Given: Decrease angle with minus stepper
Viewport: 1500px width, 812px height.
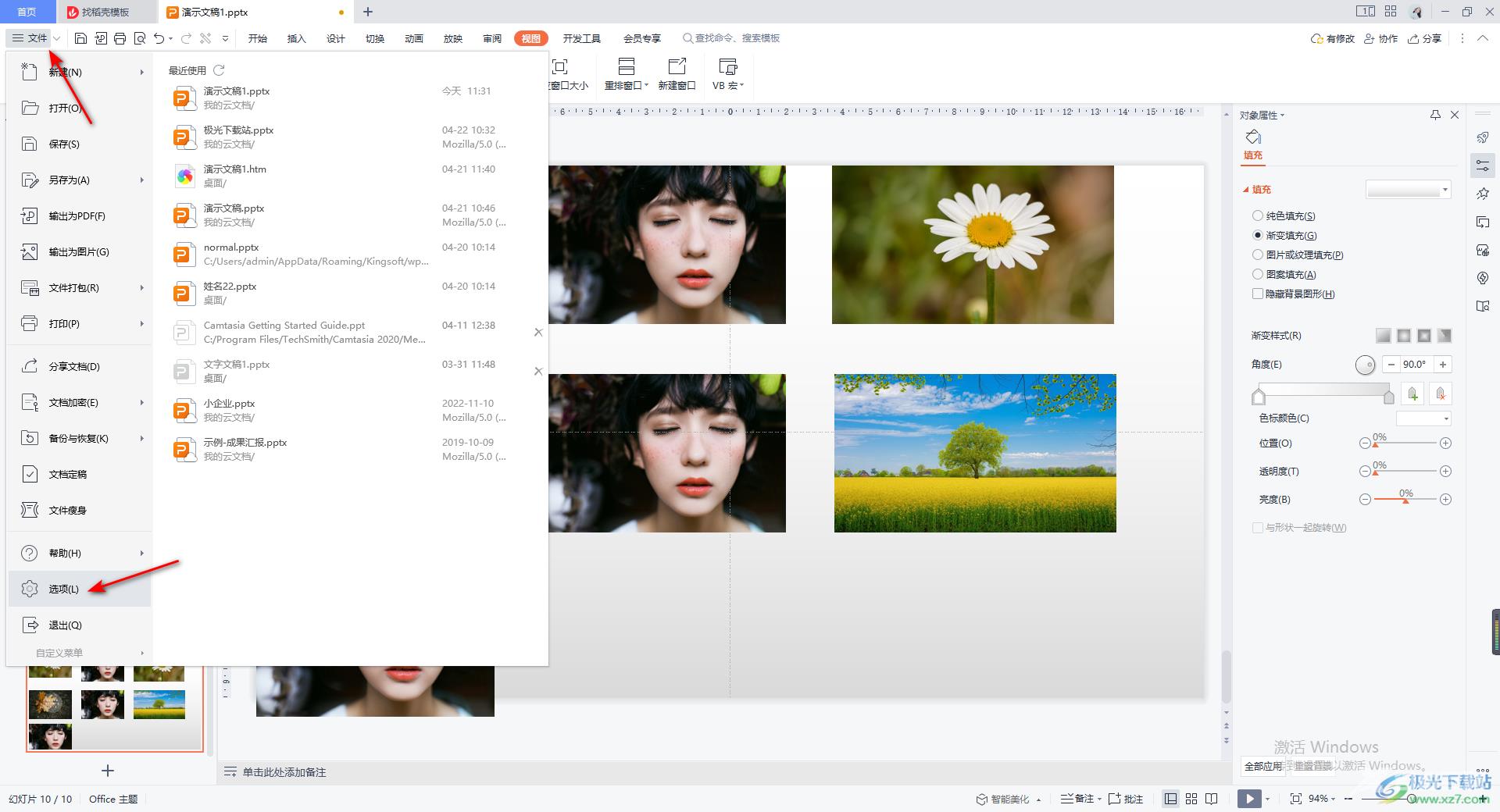Looking at the screenshot, I should click(x=1391, y=365).
